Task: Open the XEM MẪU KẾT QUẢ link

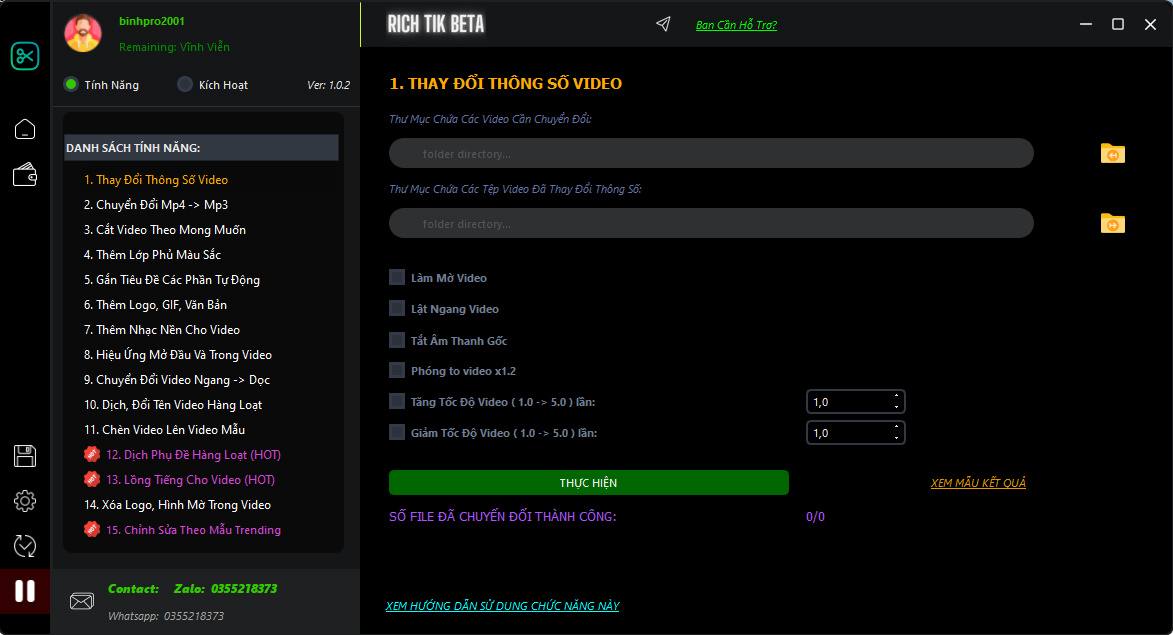Action: point(978,482)
